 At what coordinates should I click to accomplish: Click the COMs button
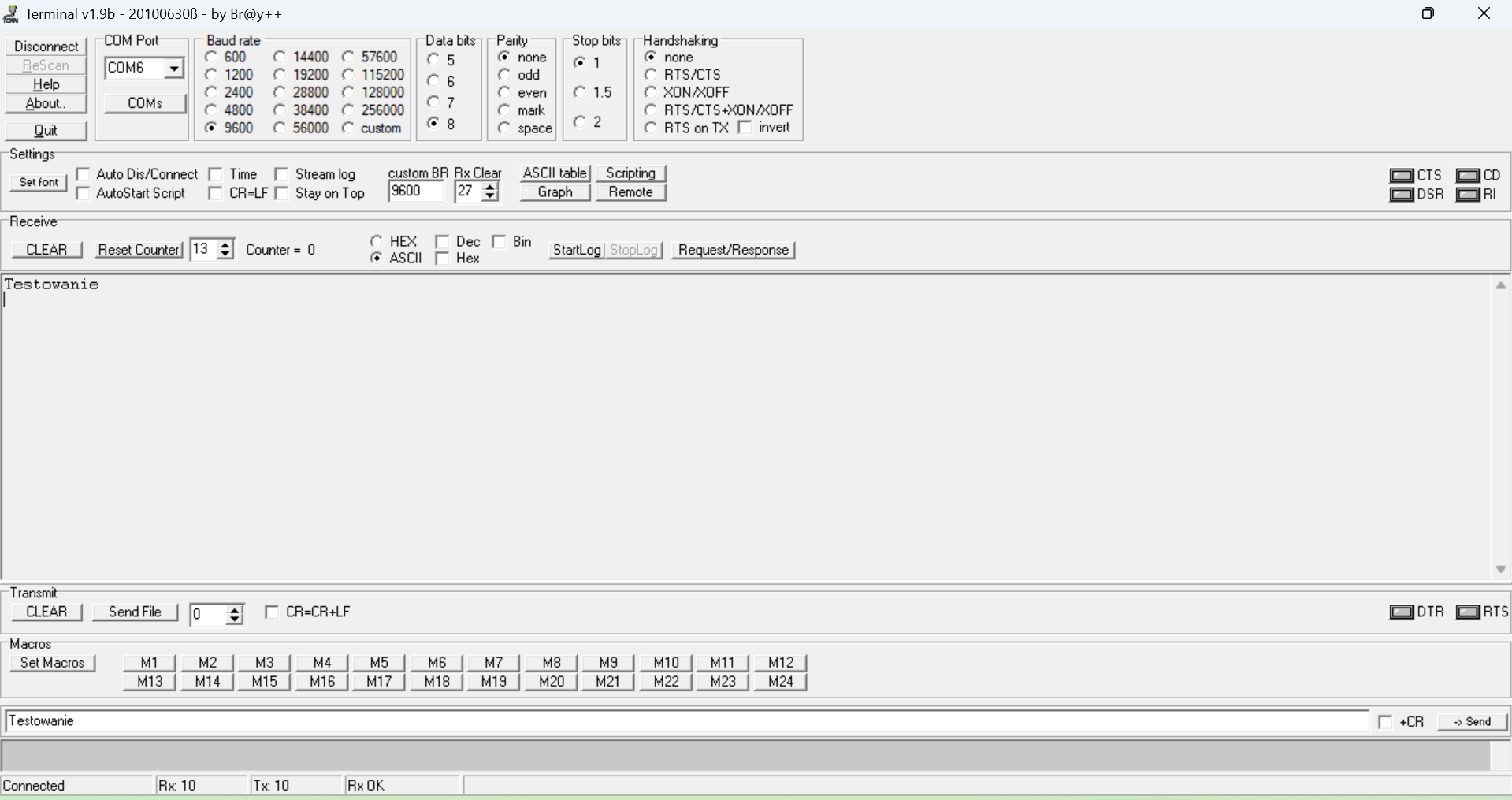pyautogui.click(x=146, y=103)
